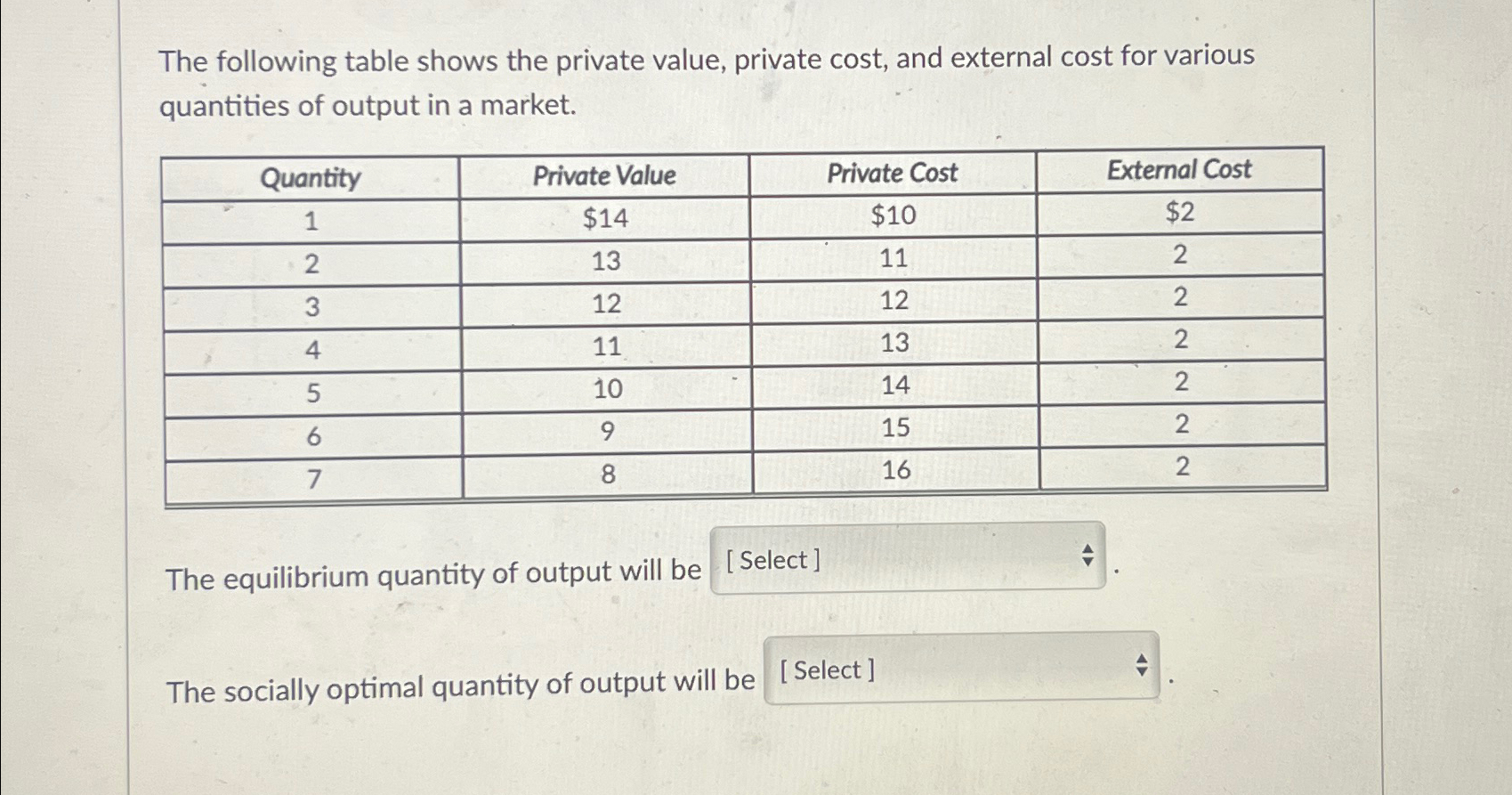Select the Quantity column header
Screen dimensions: 1512x795
click(311, 176)
